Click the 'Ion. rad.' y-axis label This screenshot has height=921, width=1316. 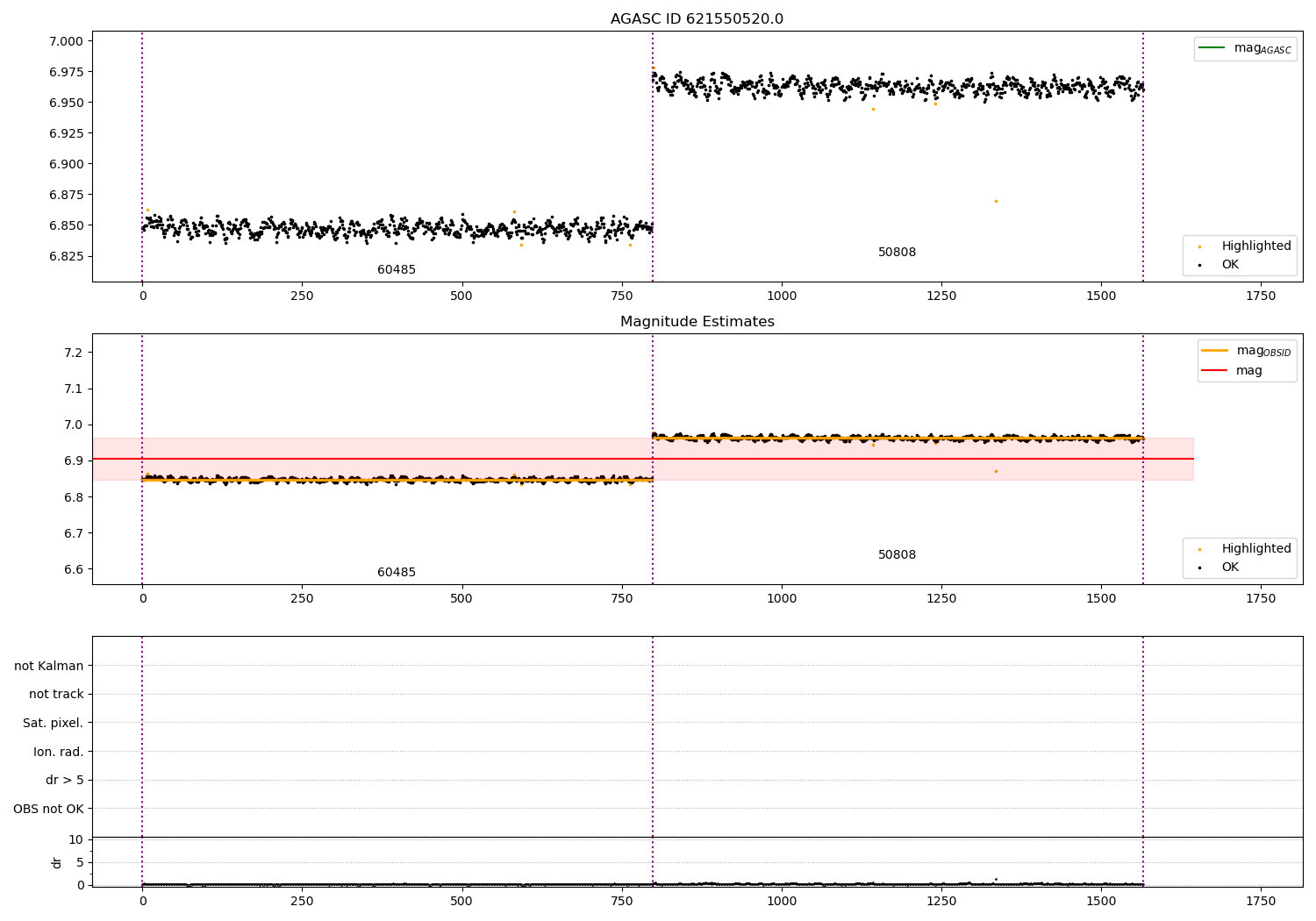(x=59, y=752)
